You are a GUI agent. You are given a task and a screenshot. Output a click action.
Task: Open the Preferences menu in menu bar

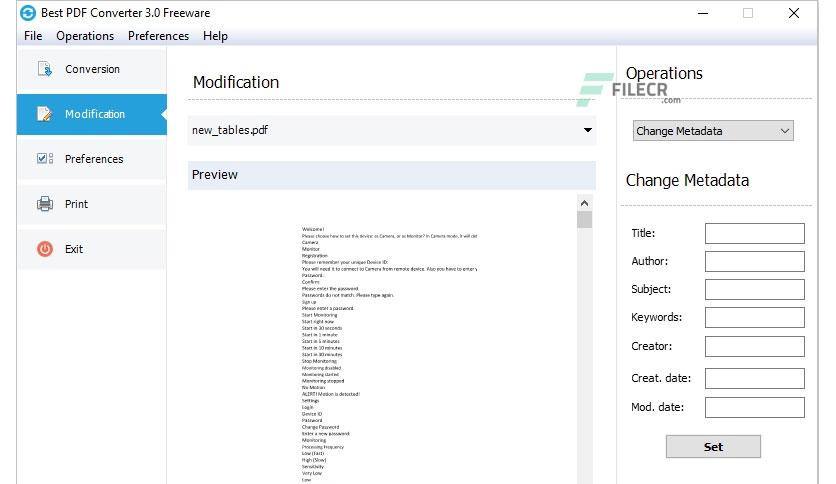158,36
